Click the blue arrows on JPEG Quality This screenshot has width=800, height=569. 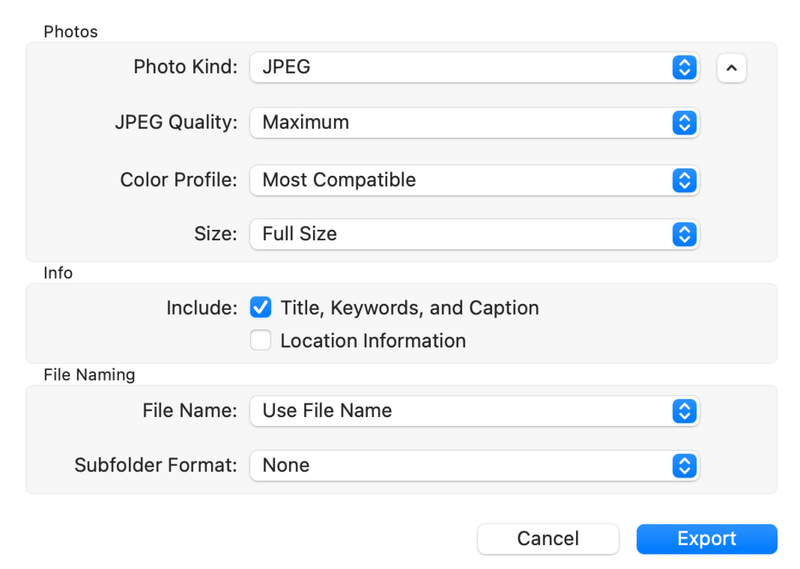click(x=684, y=123)
